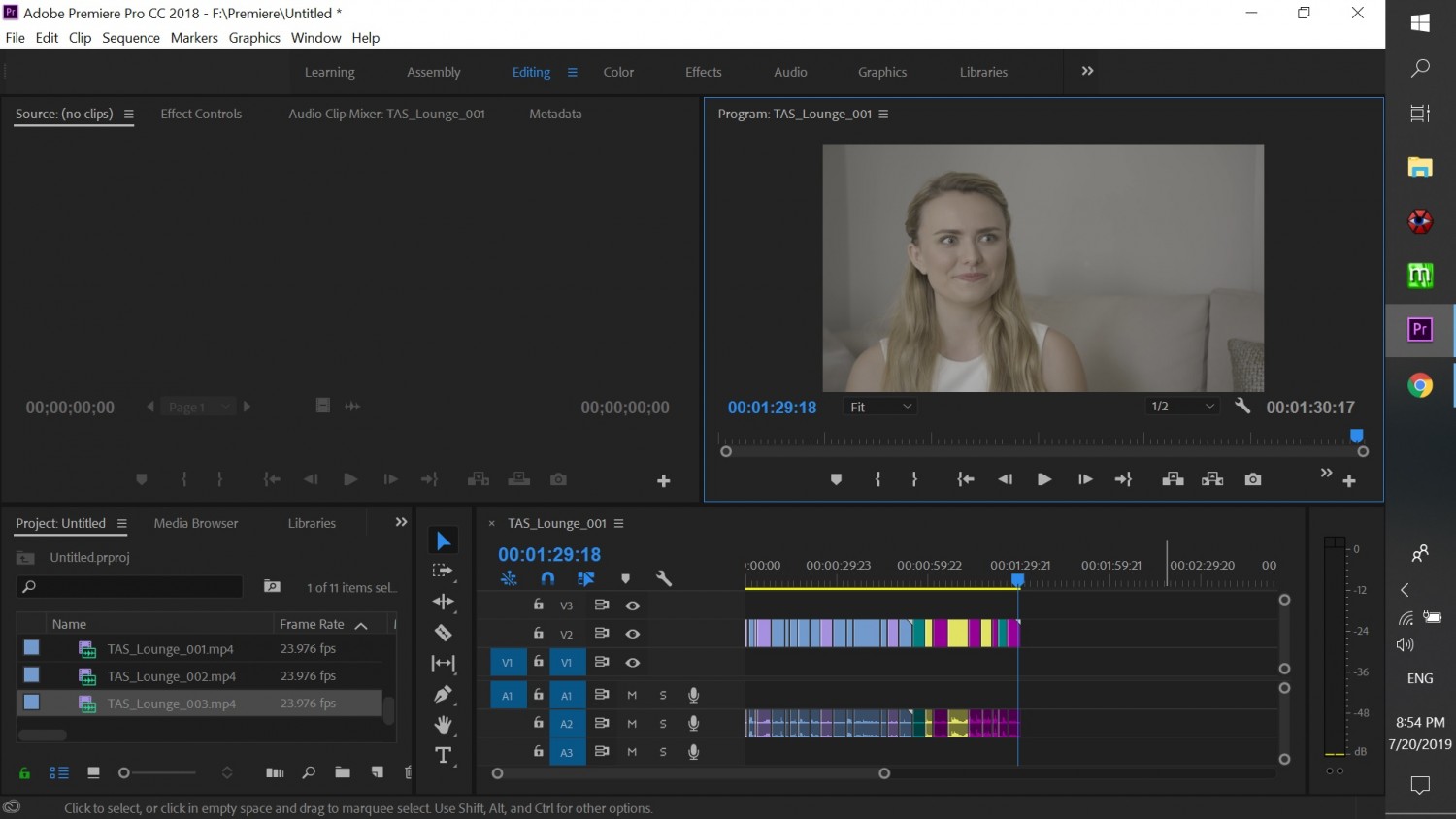The width and height of the screenshot is (1456, 819).
Task: Click the Export Frame camera icon in Program monitor
Action: pyautogui.click(x=1253, y=479)
